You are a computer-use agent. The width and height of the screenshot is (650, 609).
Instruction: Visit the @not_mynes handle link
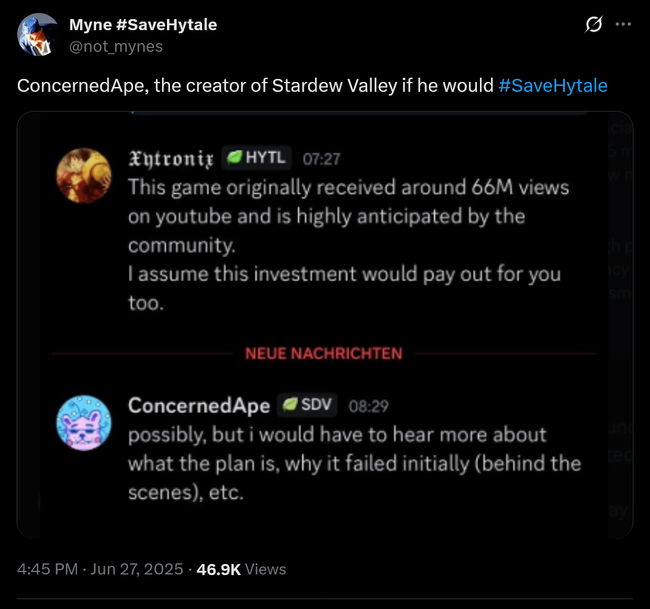115,46
